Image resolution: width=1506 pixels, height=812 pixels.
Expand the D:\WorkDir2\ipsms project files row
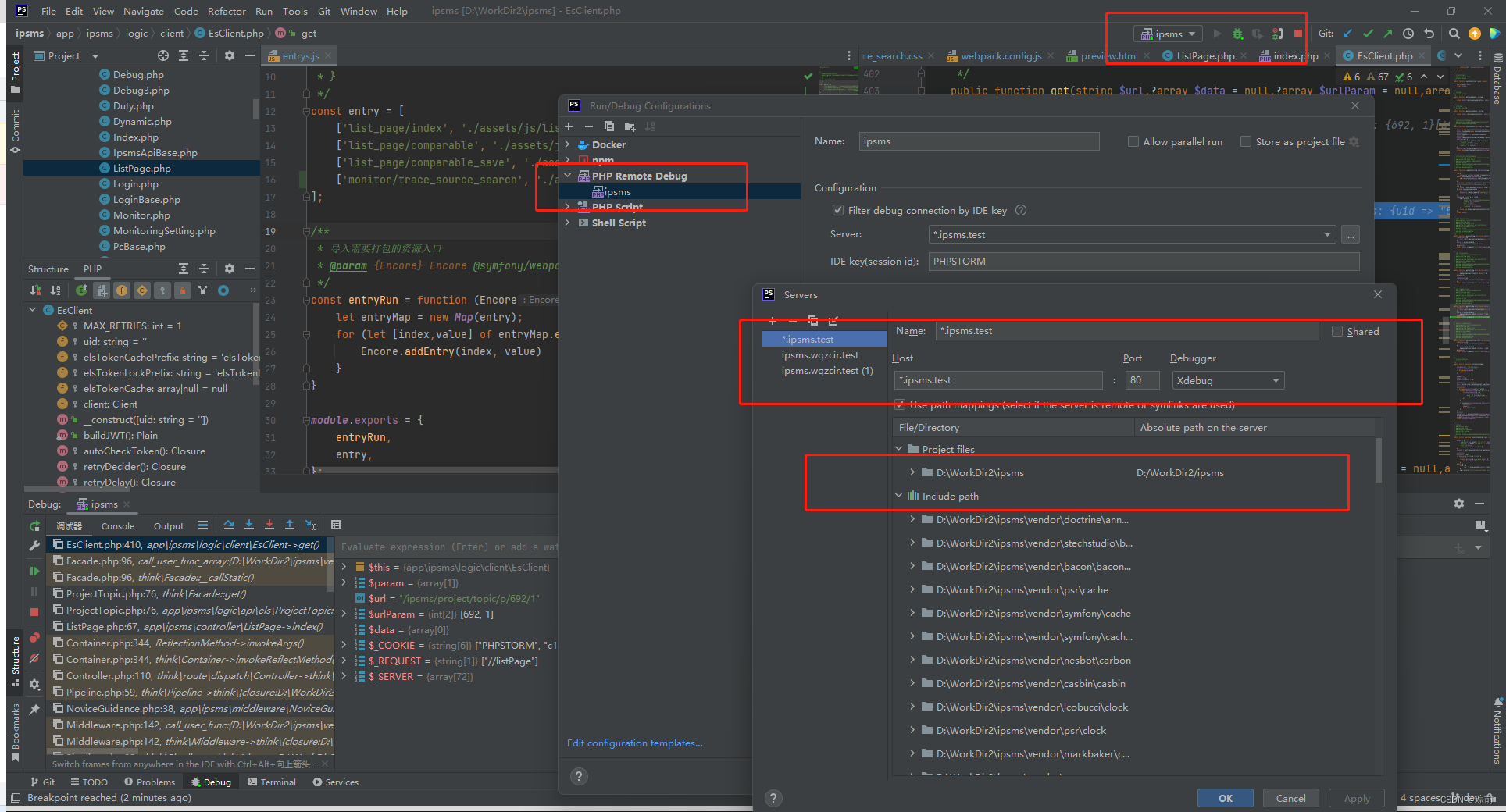point(912,472)
